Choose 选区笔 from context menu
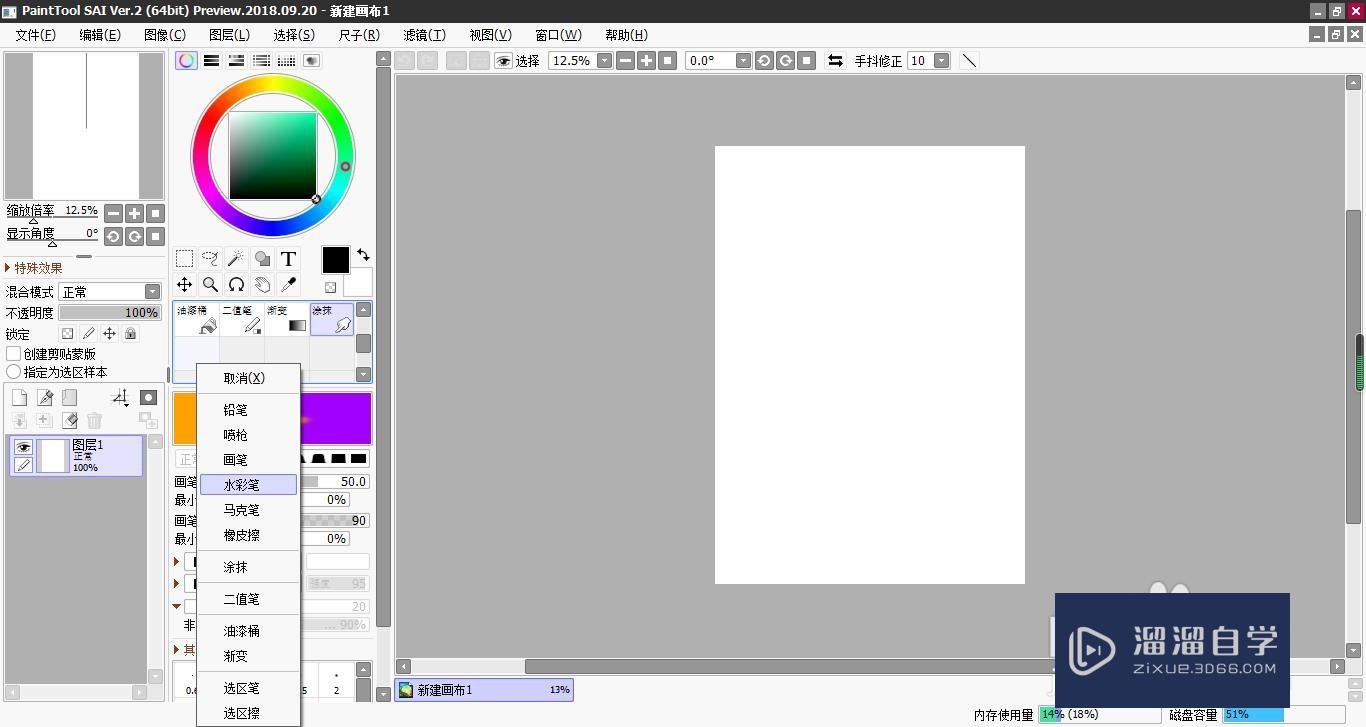1366x727 pixels. pos(248,688)
